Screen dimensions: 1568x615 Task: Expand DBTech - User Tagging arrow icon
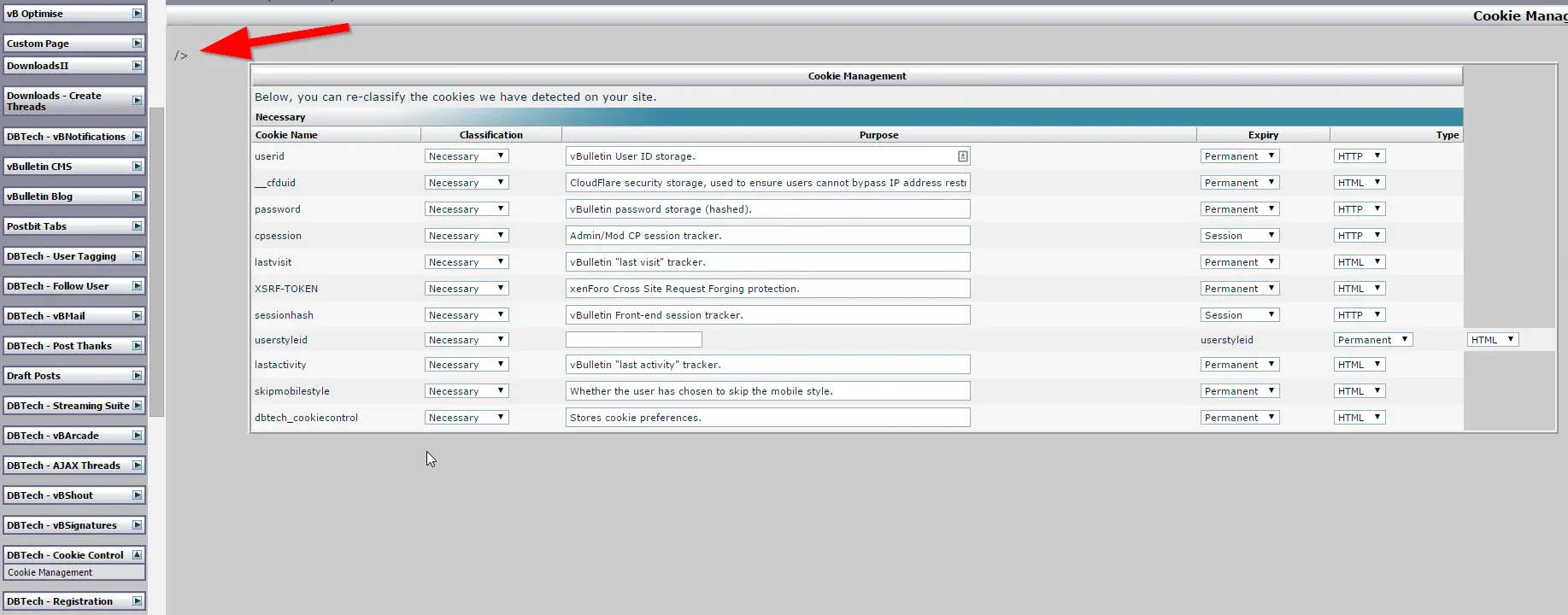[137, 256]
